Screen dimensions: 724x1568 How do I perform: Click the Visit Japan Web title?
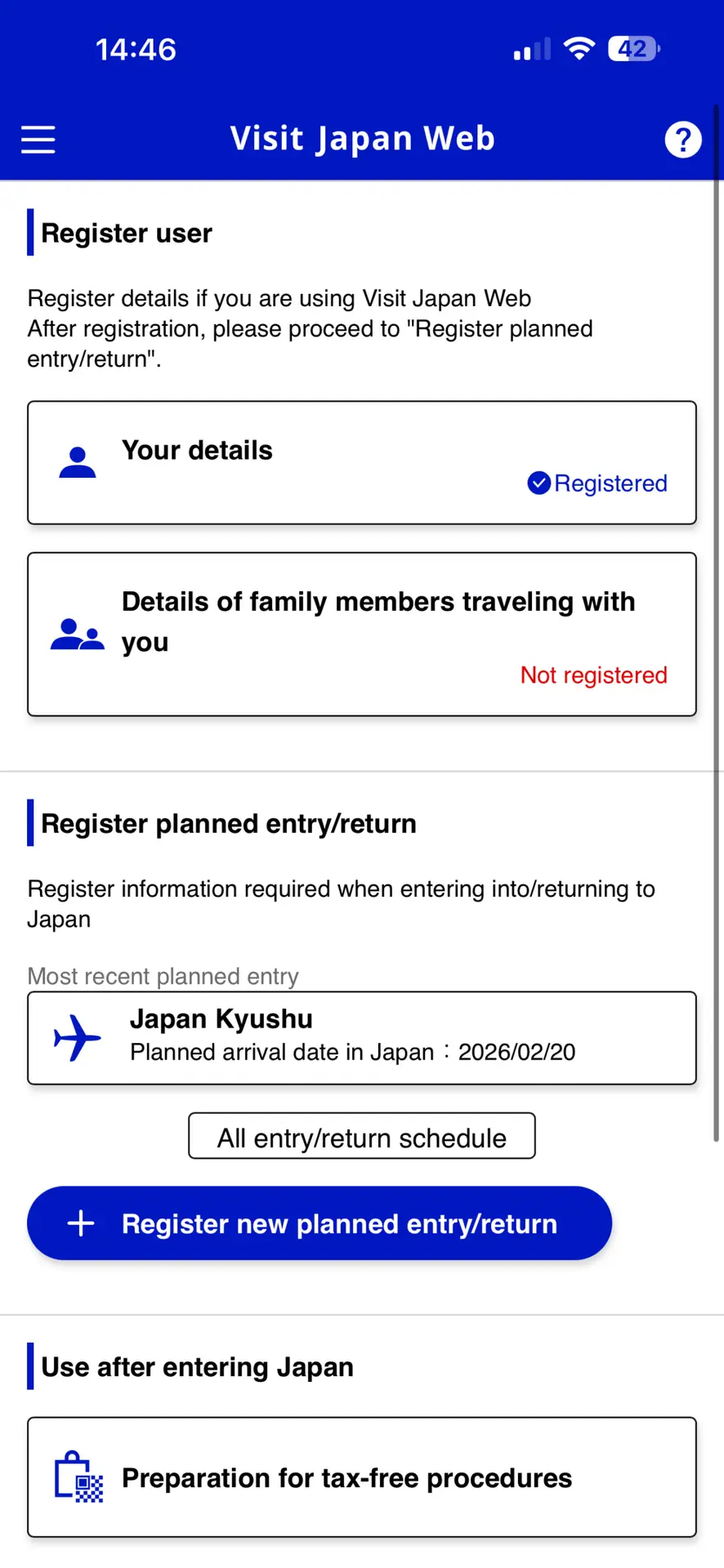(x=362, y=139)
